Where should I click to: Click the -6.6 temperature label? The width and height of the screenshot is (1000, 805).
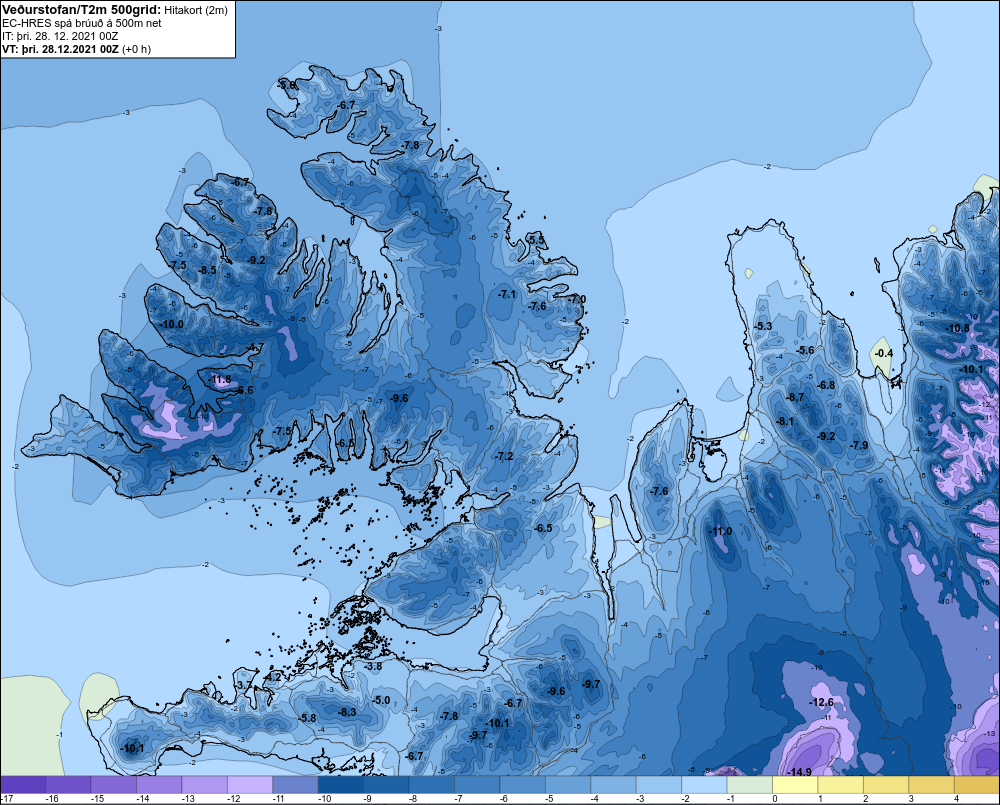tap(244, 390)
